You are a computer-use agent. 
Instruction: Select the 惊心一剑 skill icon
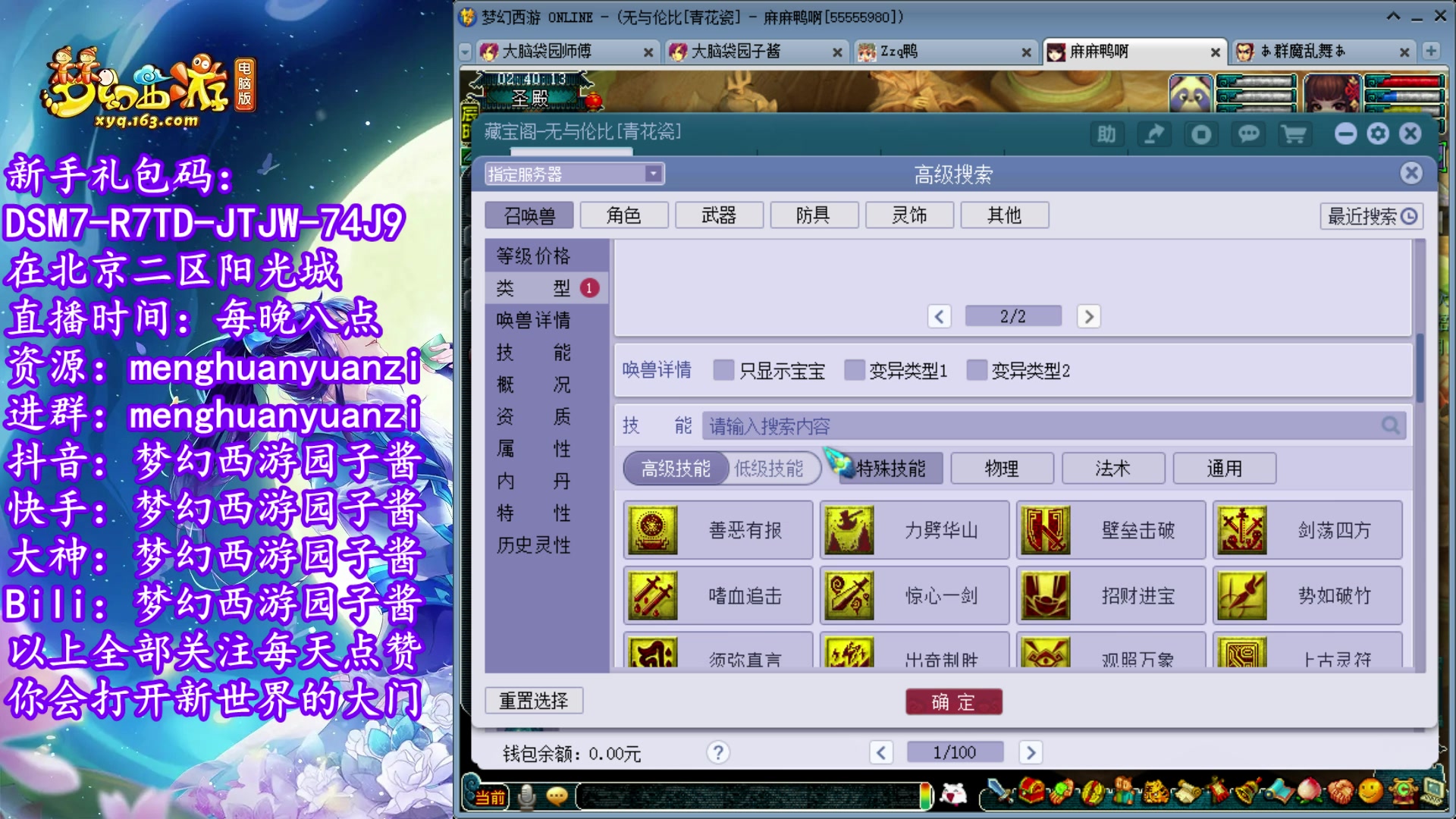(849, 596)
